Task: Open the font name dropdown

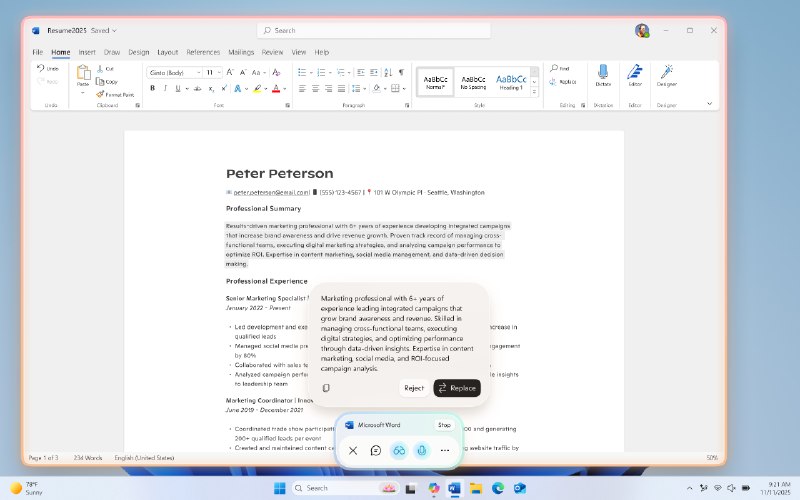Action: [198, 72]
